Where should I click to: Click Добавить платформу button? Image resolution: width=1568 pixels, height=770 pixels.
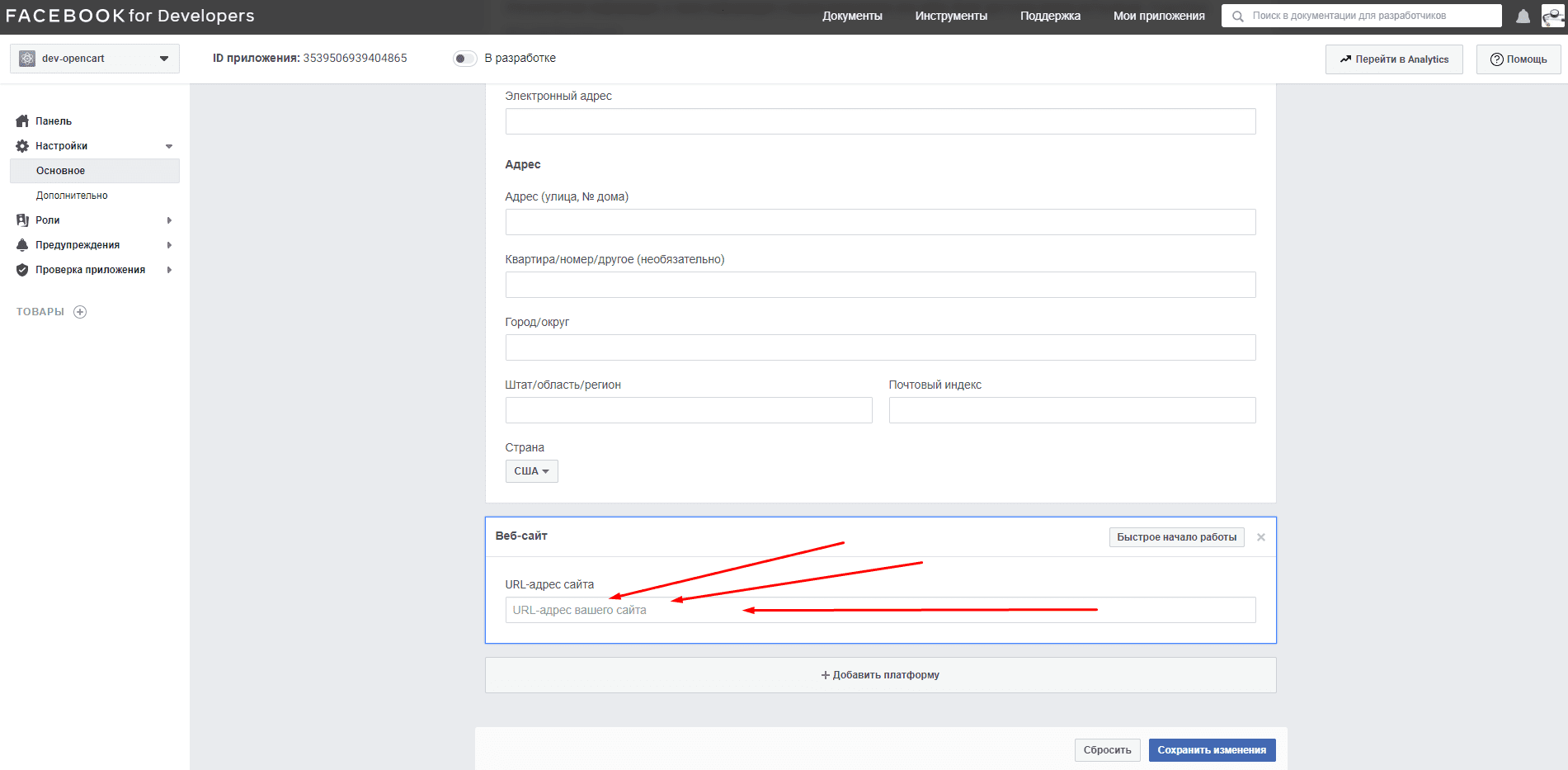(880, 675)
